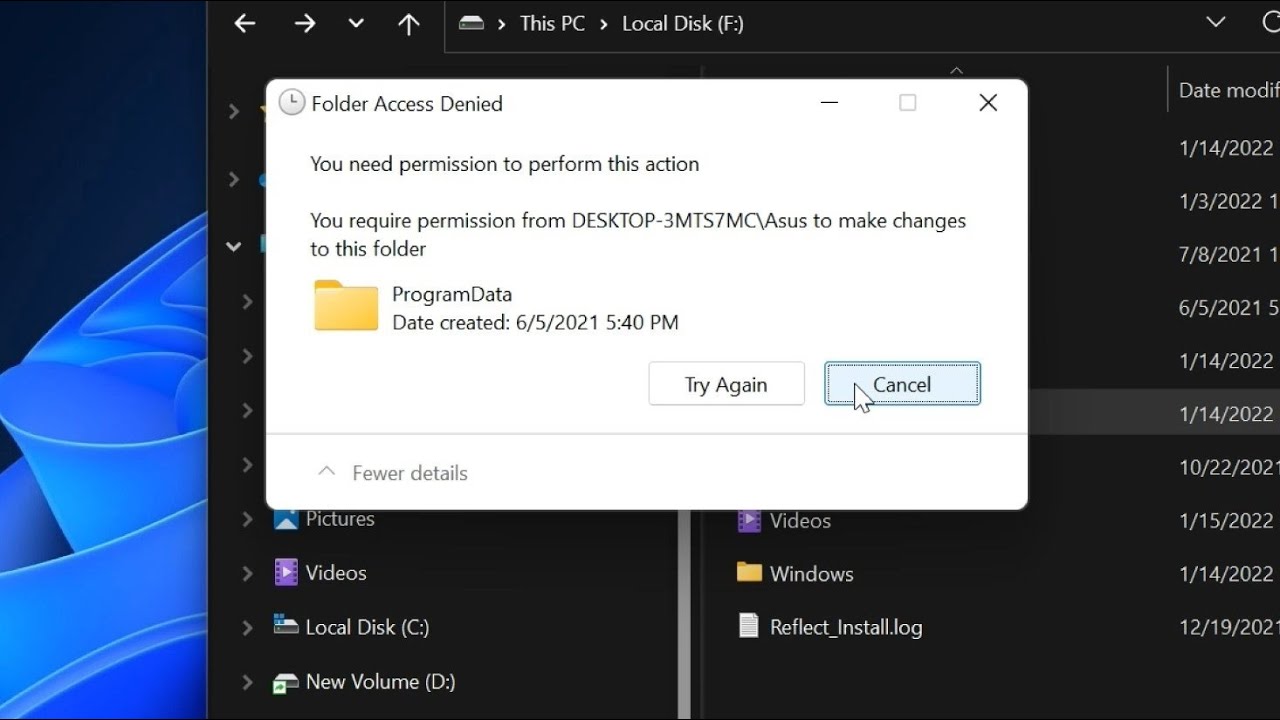Image resolution: width=1280 pixels, height=720 pixels.
Task: Open New Volume (D:) in sidebar
Action: [x=379, y=682]
